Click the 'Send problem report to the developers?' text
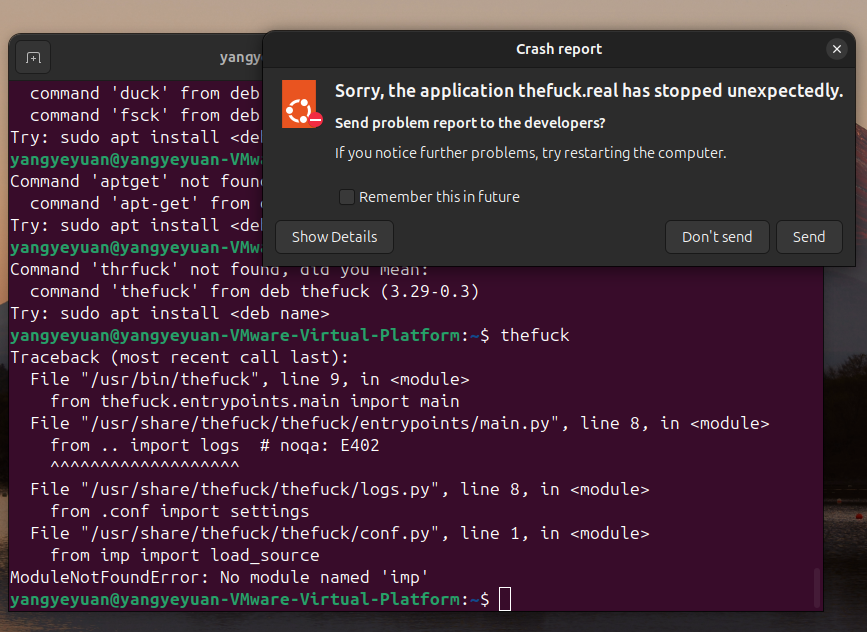This screenshot has width=867, height=632. 470,123
